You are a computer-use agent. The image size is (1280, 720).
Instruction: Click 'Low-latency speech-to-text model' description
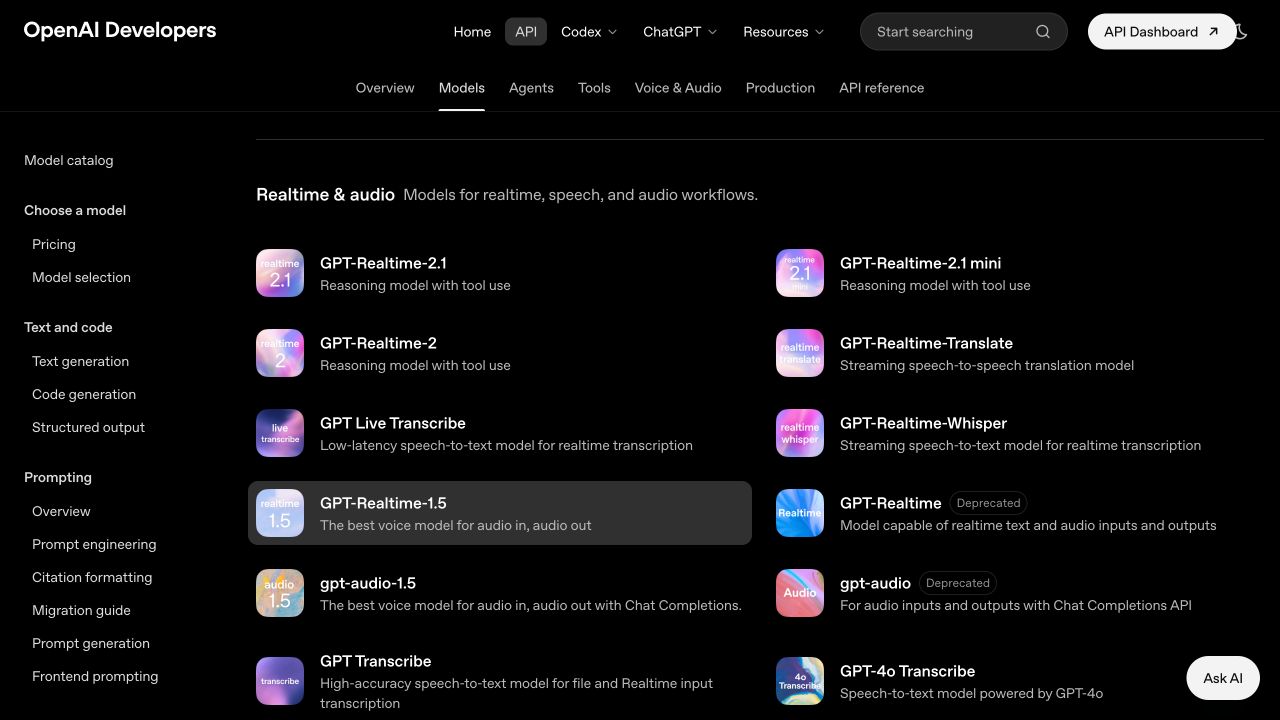506,445
